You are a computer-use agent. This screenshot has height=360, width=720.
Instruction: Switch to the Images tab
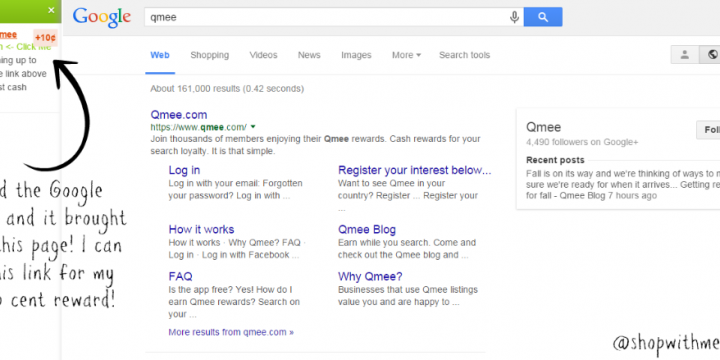tap(356, 55)
